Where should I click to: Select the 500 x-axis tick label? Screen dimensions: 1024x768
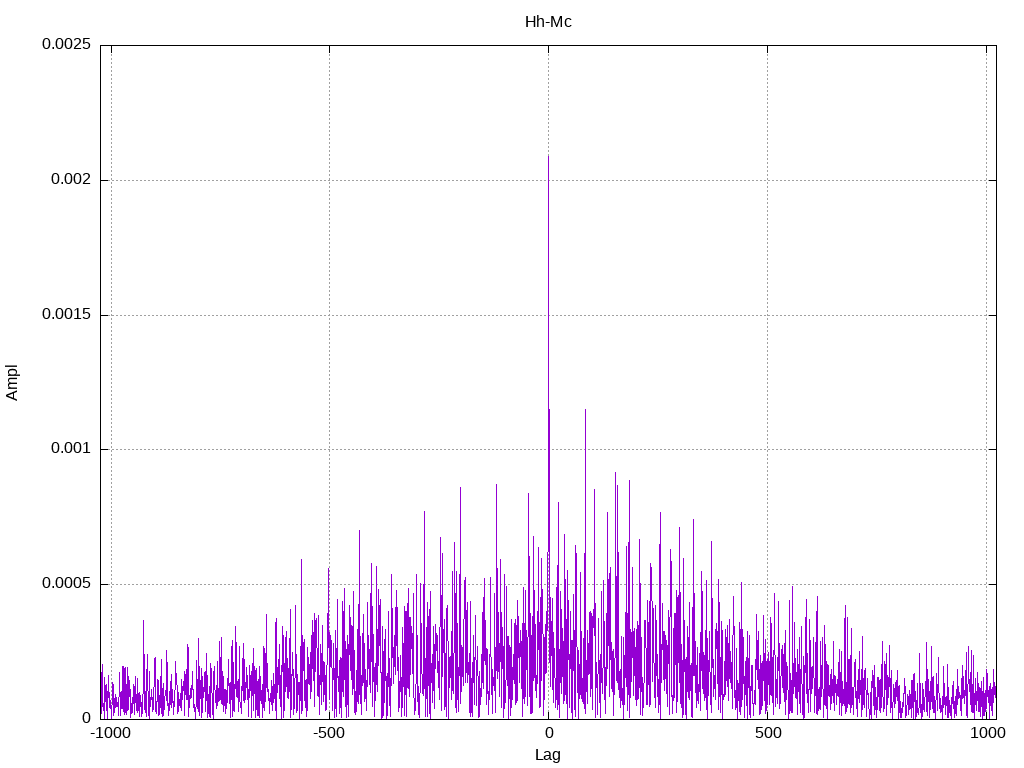click(x=767, y=733)
